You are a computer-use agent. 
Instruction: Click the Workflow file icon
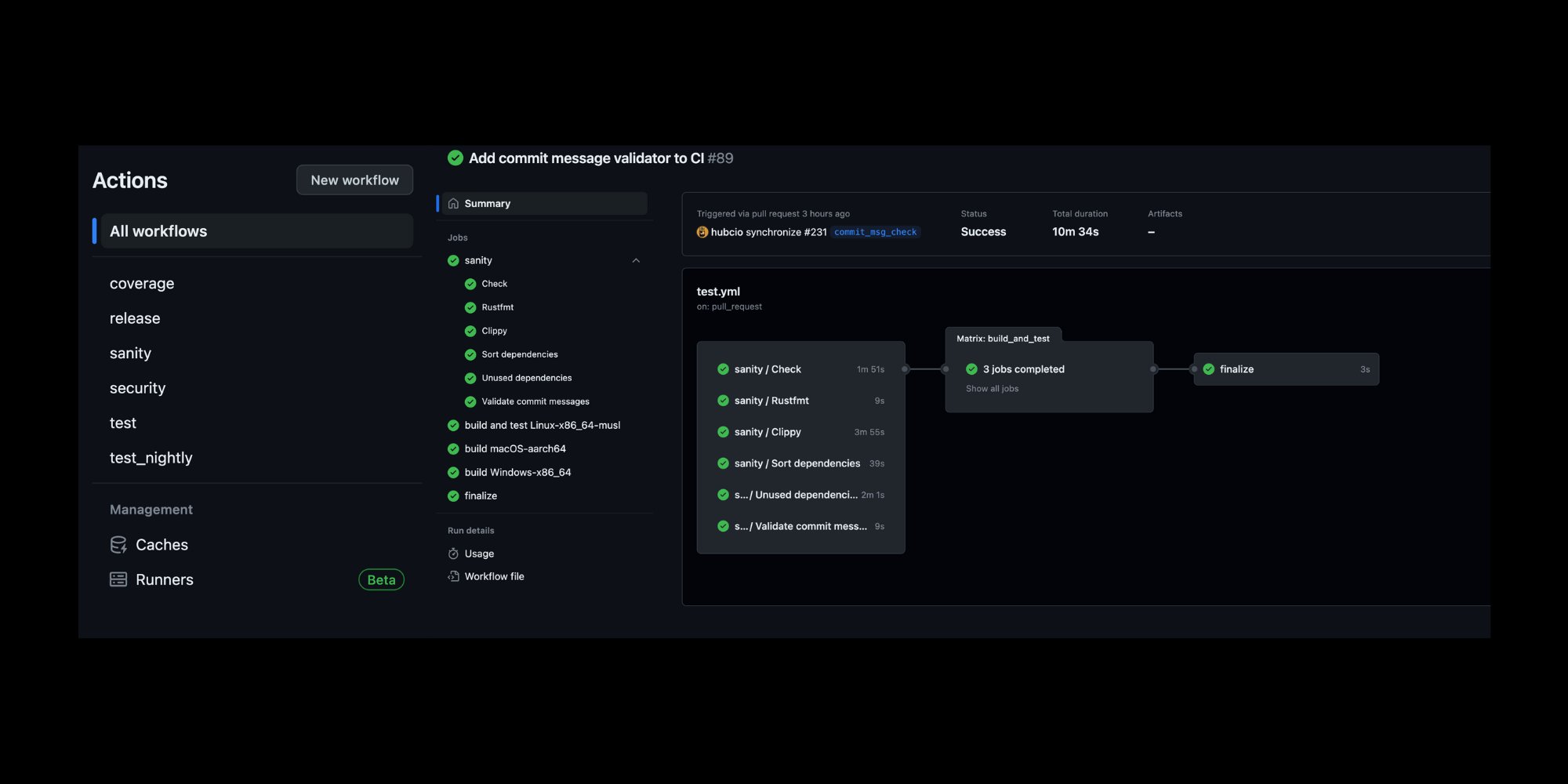pyautogui.click(x=453, y=576)
